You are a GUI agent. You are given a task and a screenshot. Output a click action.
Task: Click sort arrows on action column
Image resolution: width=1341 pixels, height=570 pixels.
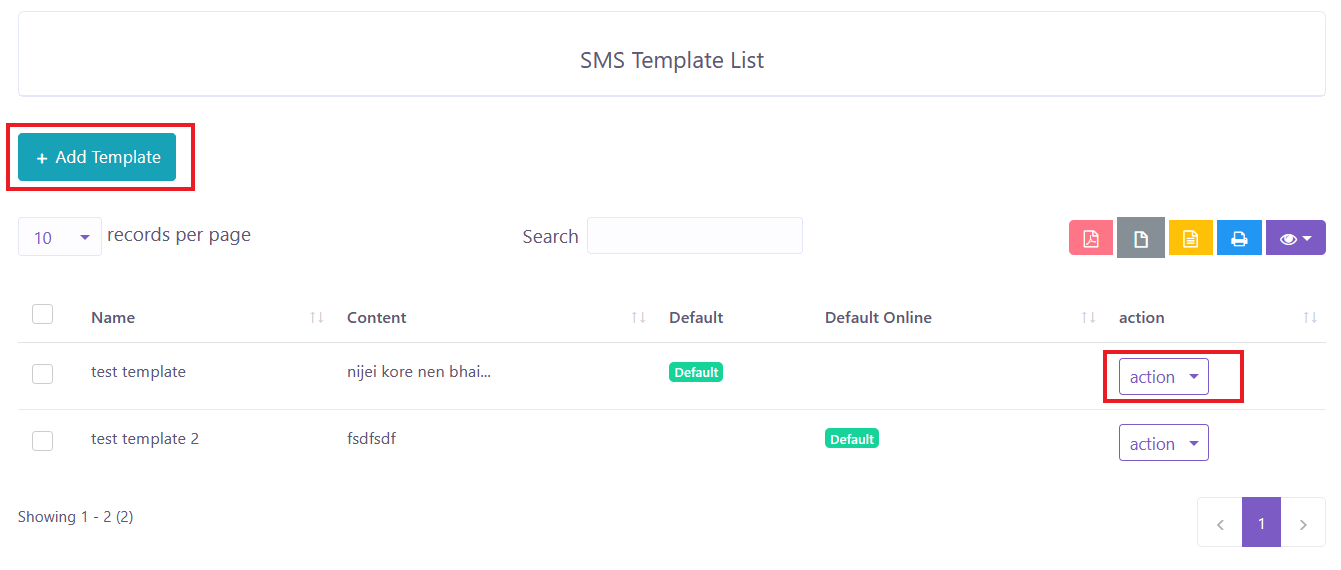click(x=1310, y=318)
